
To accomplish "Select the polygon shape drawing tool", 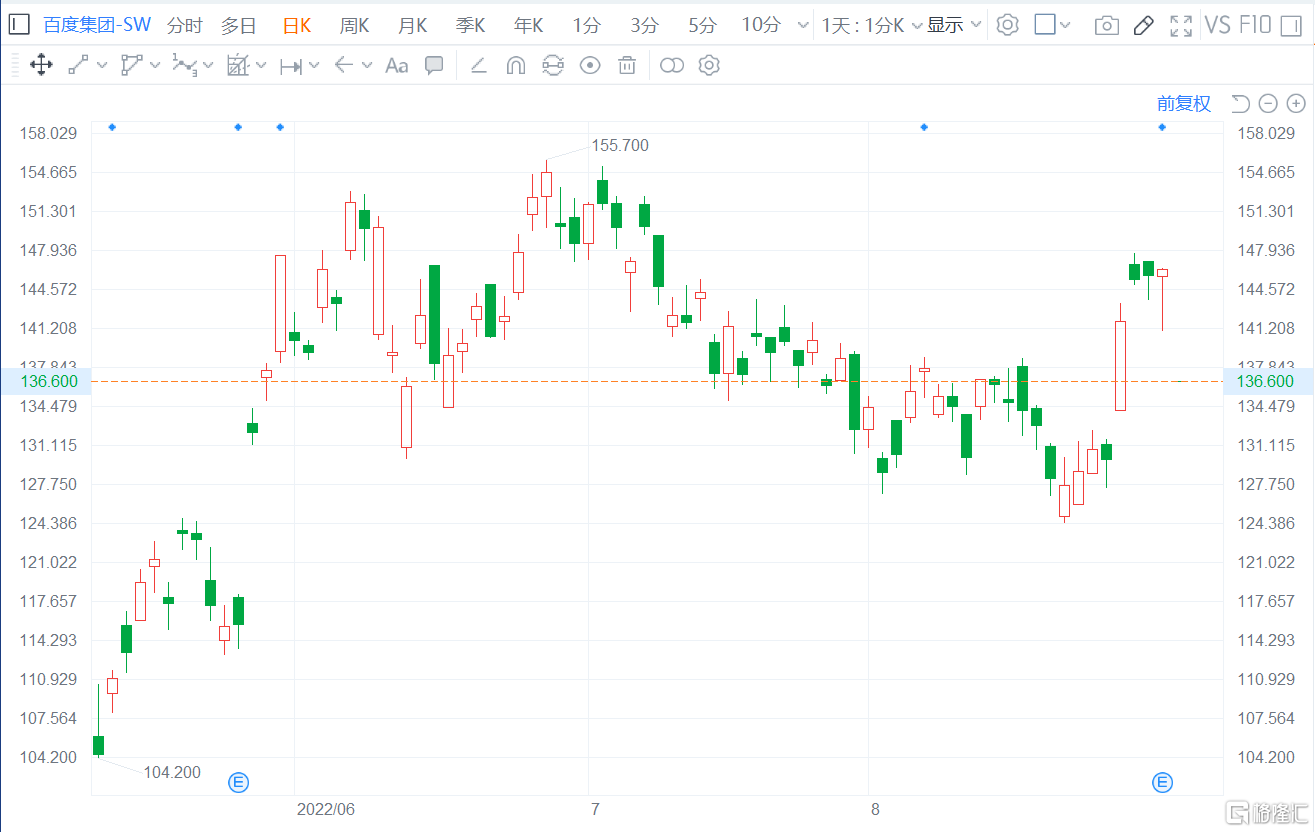I will (132, 66).
